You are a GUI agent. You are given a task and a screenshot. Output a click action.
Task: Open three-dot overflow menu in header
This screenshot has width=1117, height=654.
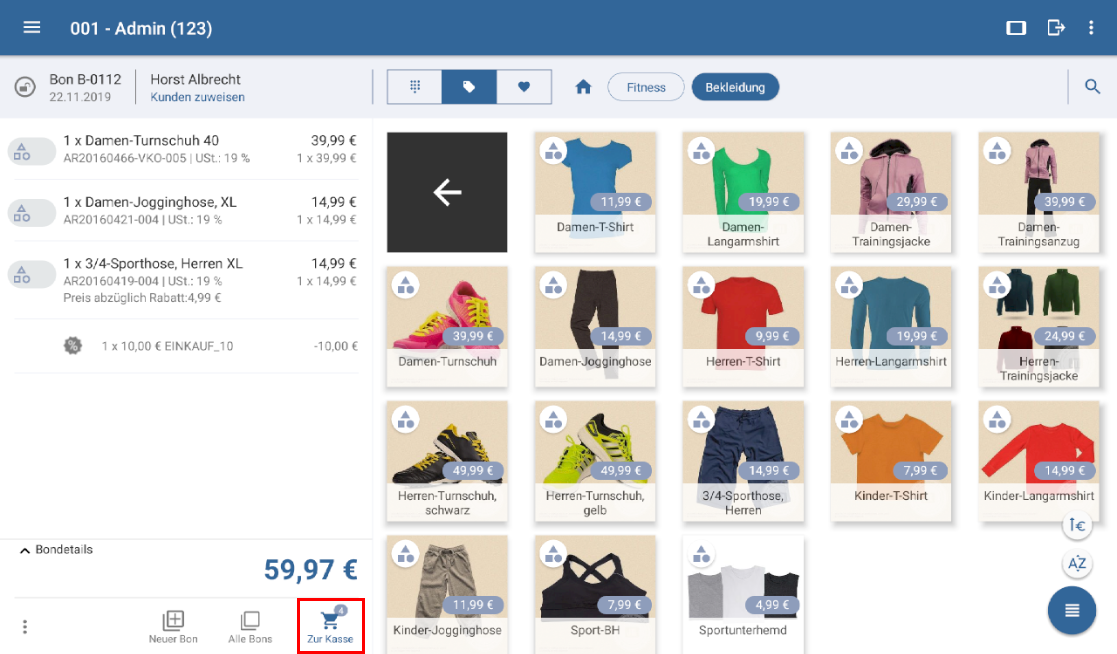coord(1092,28)
